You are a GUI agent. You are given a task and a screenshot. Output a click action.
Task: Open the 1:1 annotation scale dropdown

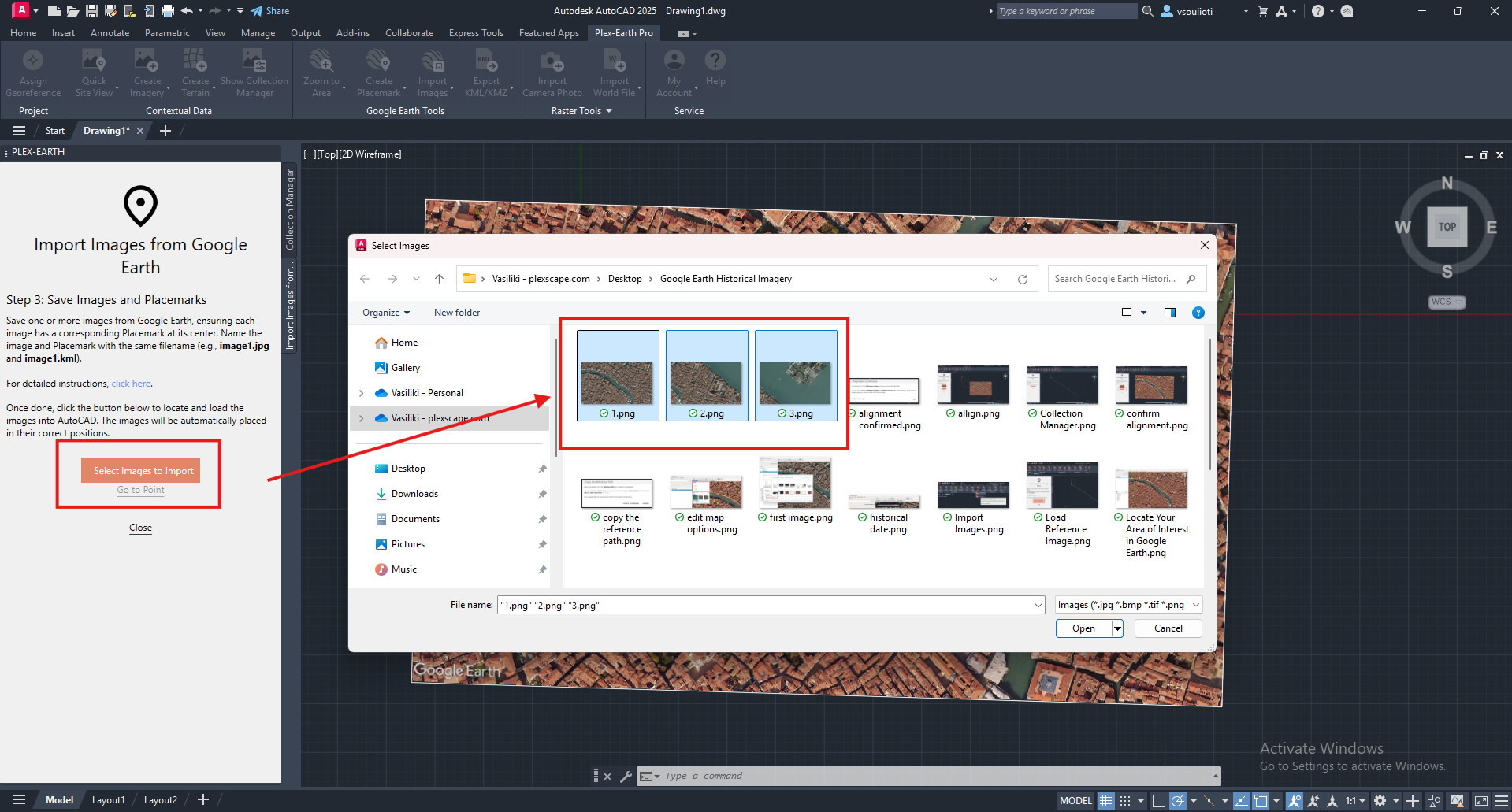point(1355,801)
